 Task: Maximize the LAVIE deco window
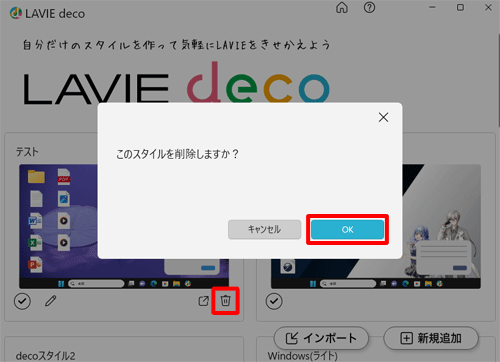pyautogui.click(x=460, y=7)
